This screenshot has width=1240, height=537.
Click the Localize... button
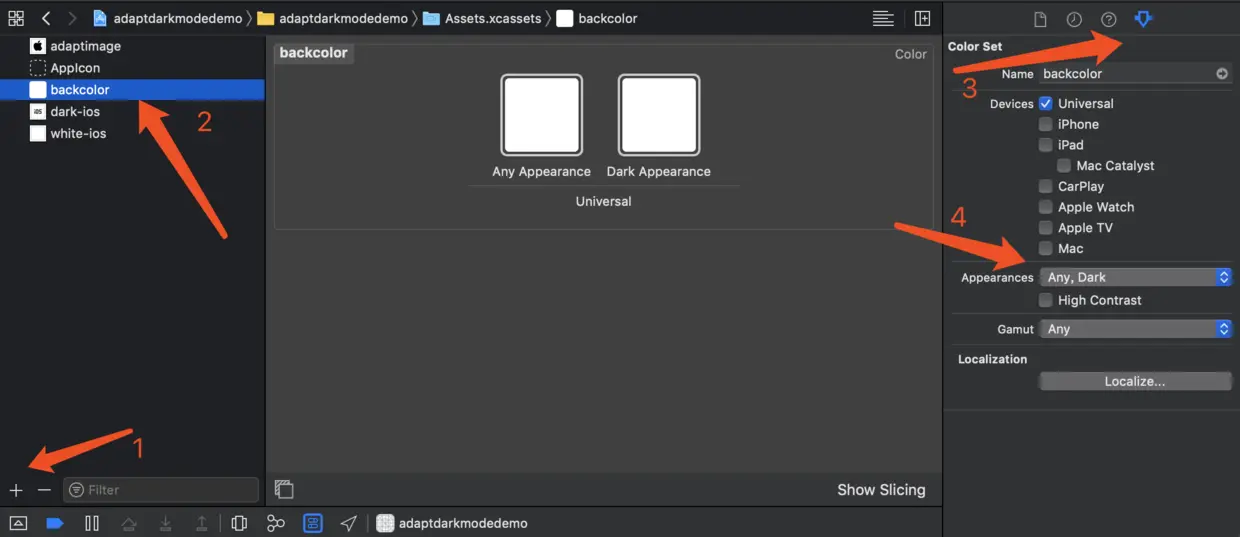tap(1135, 381)
